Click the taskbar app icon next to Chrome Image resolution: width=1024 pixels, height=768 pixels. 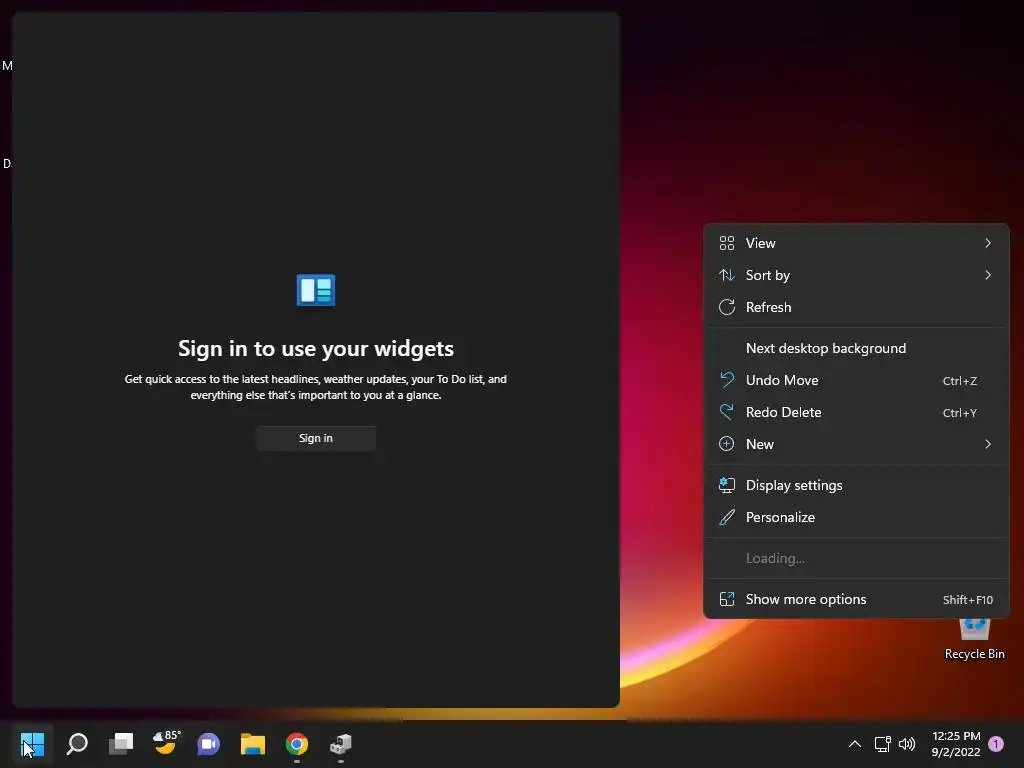point(340,744)
